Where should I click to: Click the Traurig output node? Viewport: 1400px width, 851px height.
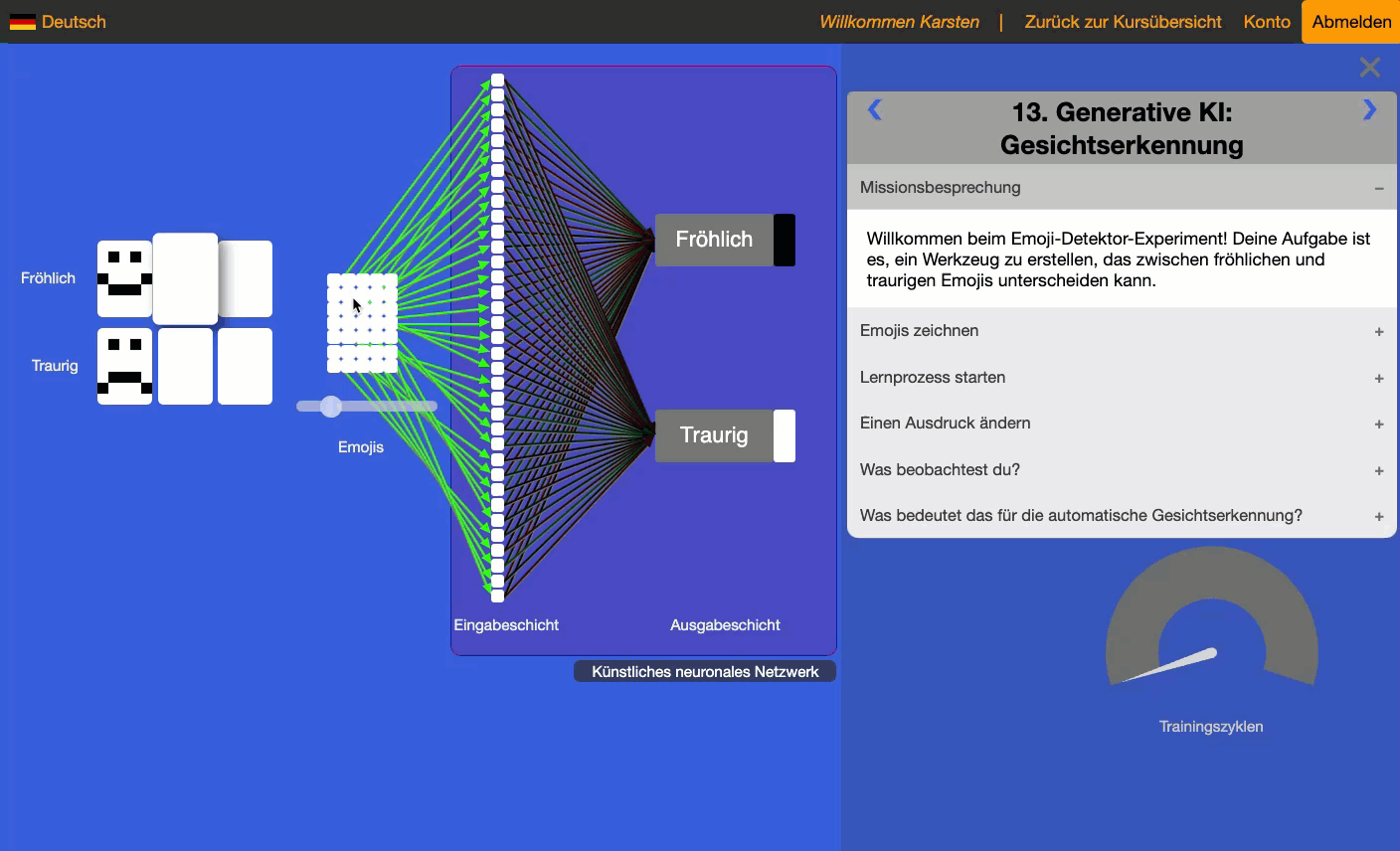tap(714, 435)
